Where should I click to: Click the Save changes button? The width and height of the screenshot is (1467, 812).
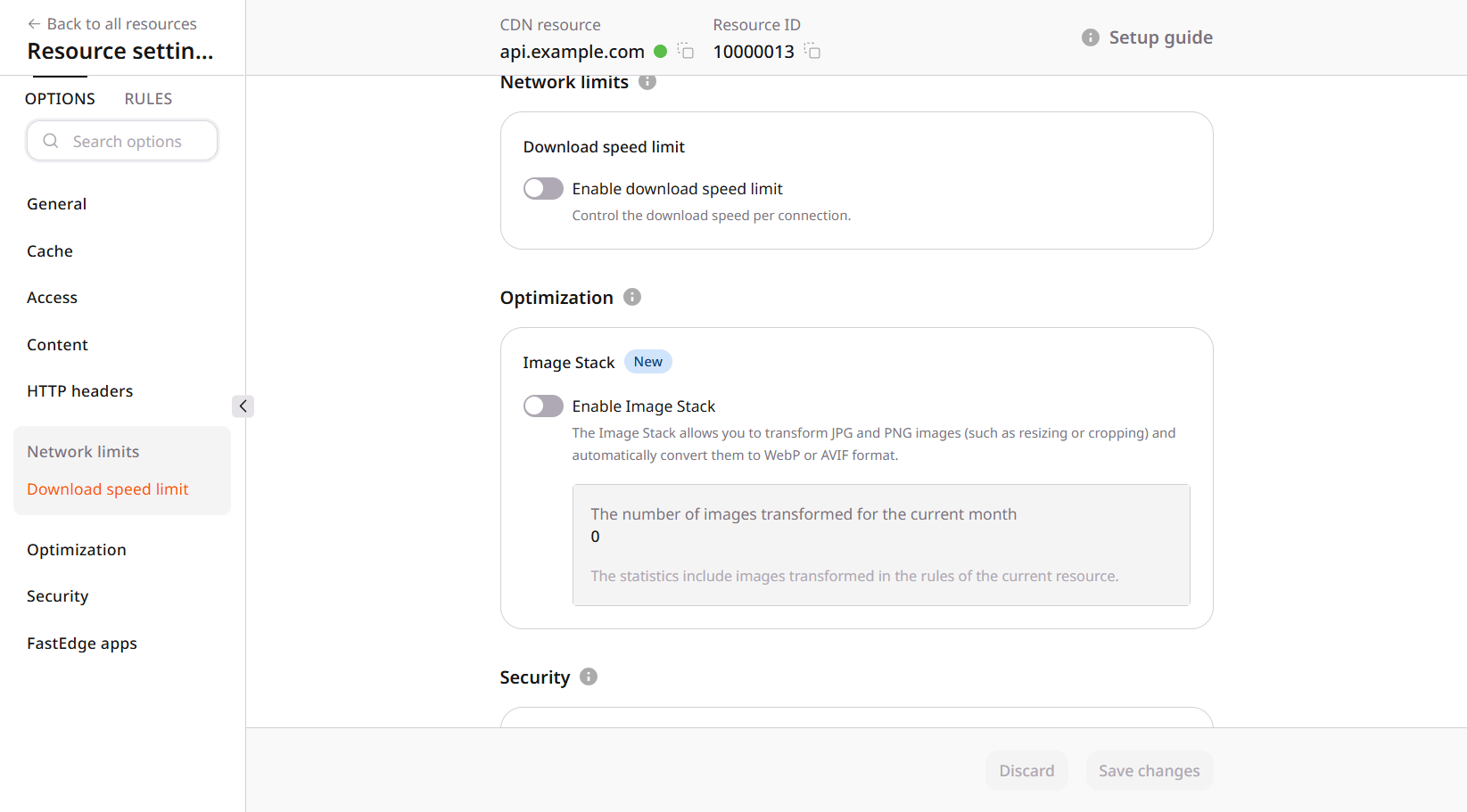click(1149, 771)
